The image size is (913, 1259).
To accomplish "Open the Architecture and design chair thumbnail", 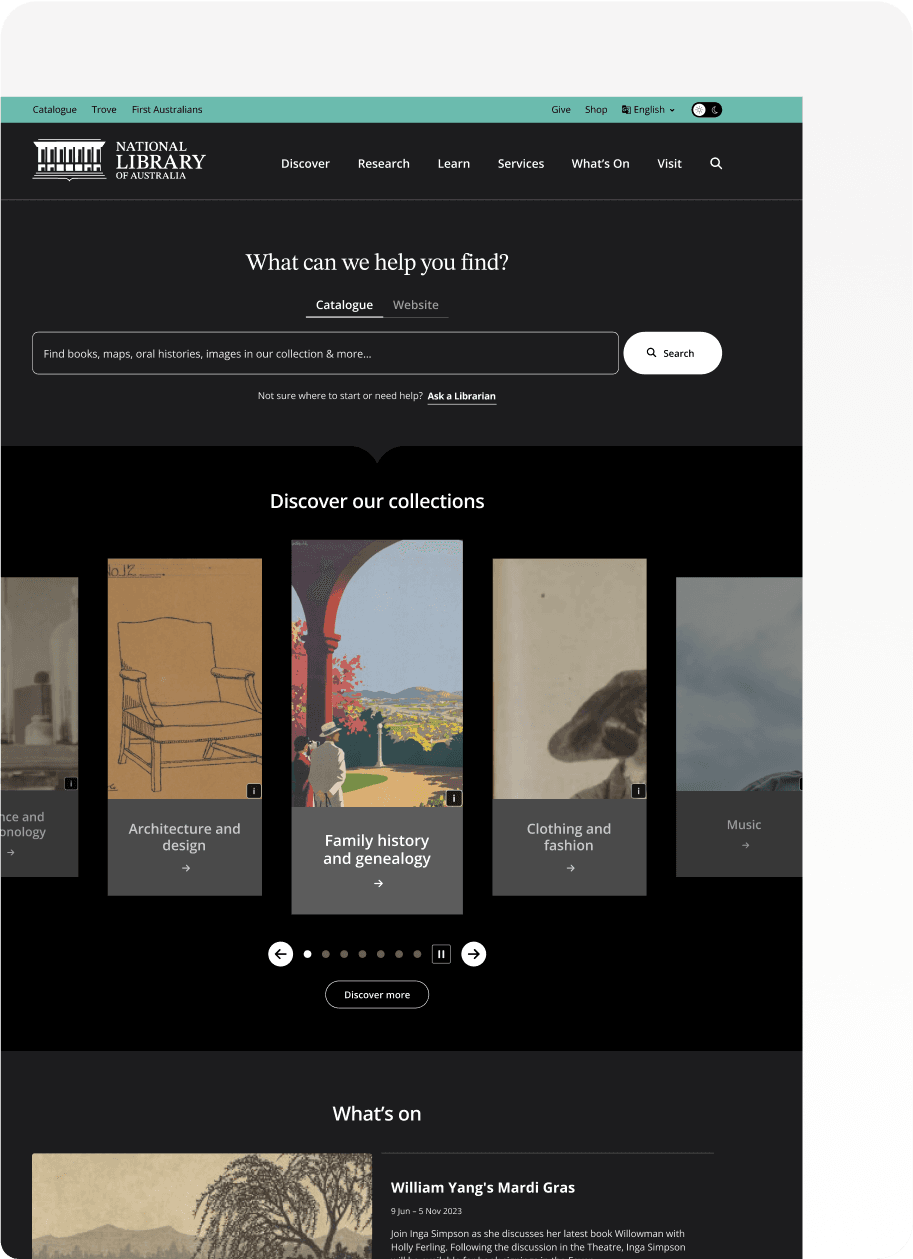I will (x=185, y=679).
